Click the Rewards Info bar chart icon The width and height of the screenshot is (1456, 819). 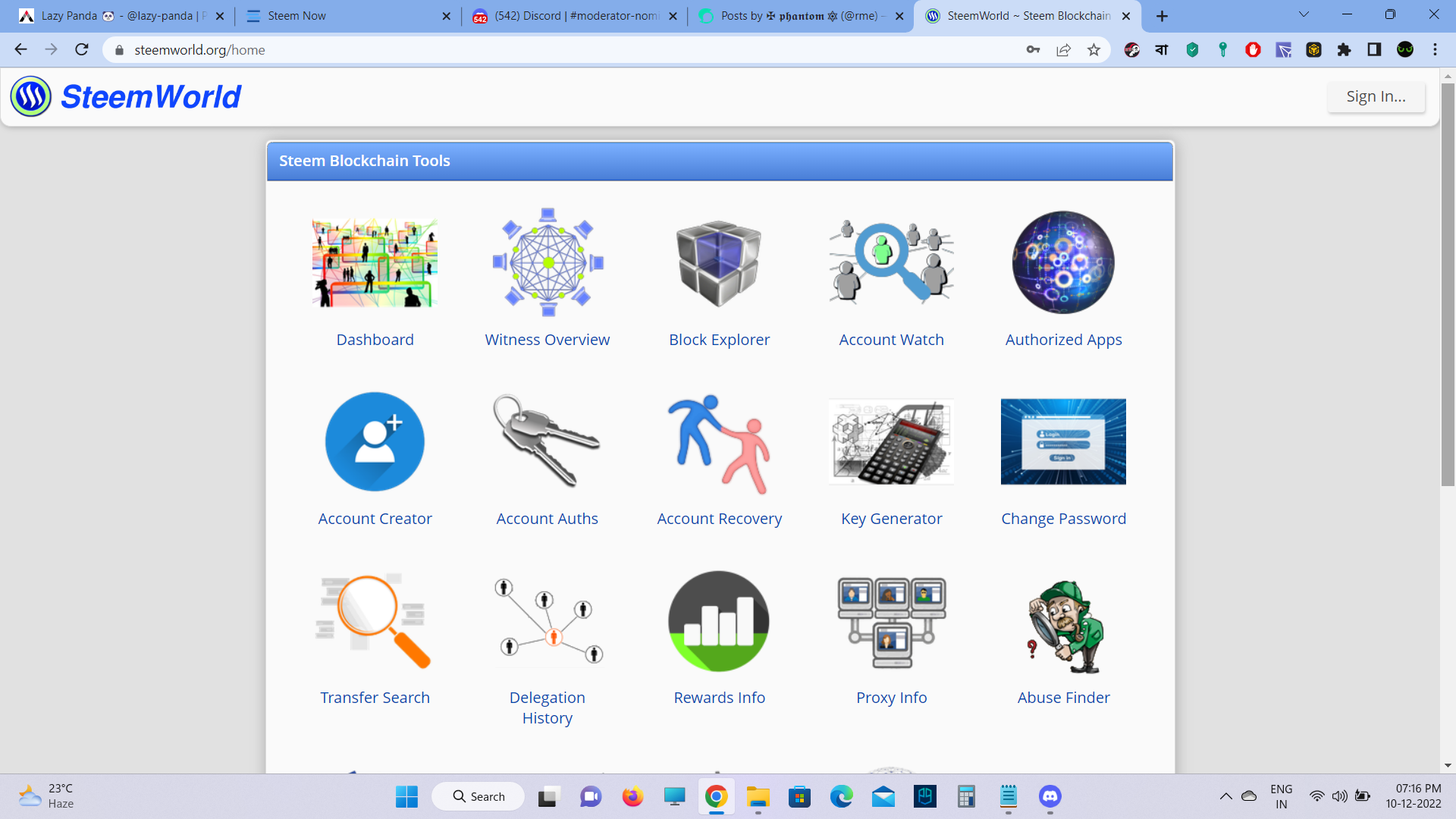[x=719, y=620]
